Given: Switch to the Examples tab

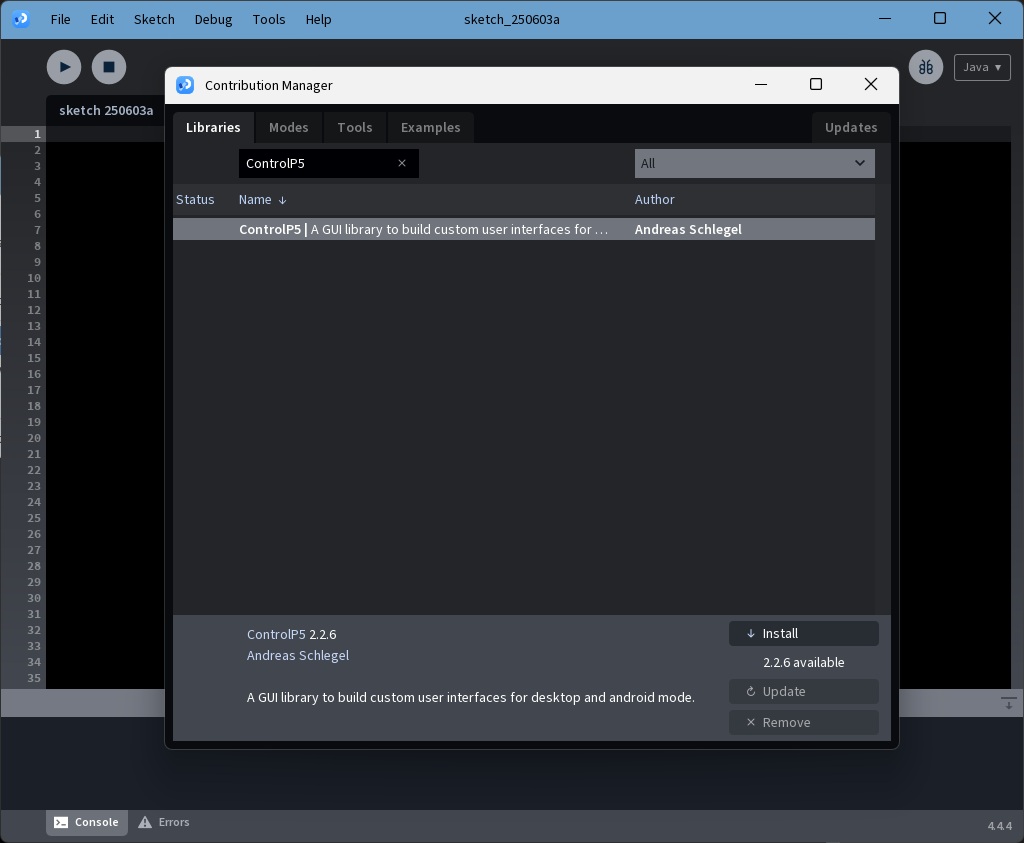Looking at the screenshot, I should (x=430, y=127).
